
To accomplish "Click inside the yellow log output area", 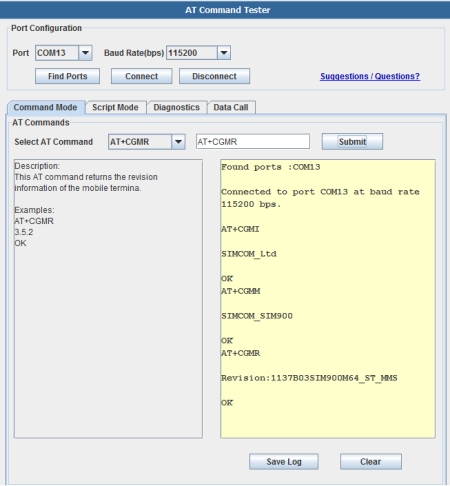I will pyautogui.click(x=328, y=299).
